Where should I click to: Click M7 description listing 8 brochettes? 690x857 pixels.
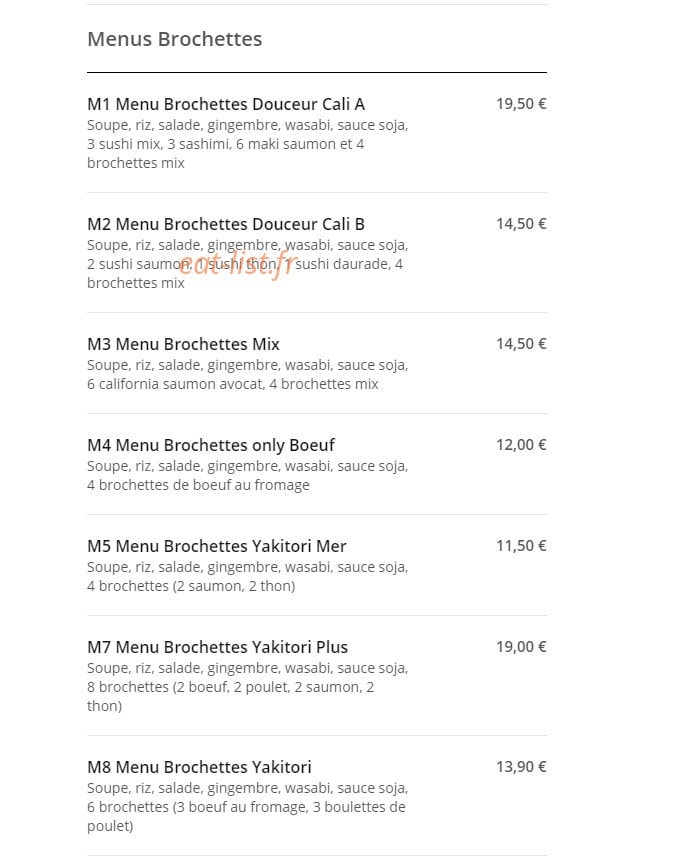pyautogui.click(x=248, y=687)
